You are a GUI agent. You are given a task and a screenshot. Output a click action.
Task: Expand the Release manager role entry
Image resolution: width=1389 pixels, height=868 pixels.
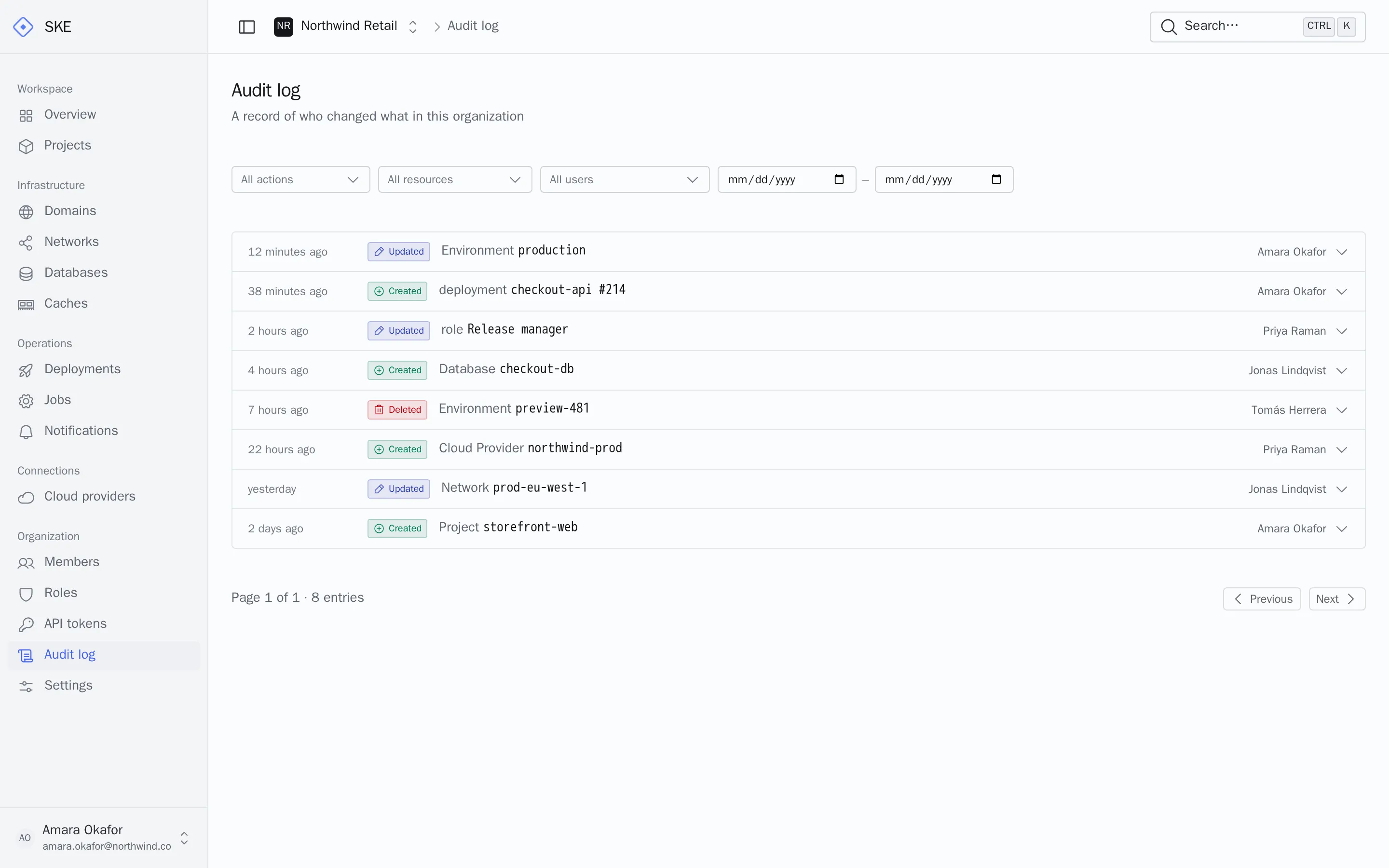(x=1342, y=331)
